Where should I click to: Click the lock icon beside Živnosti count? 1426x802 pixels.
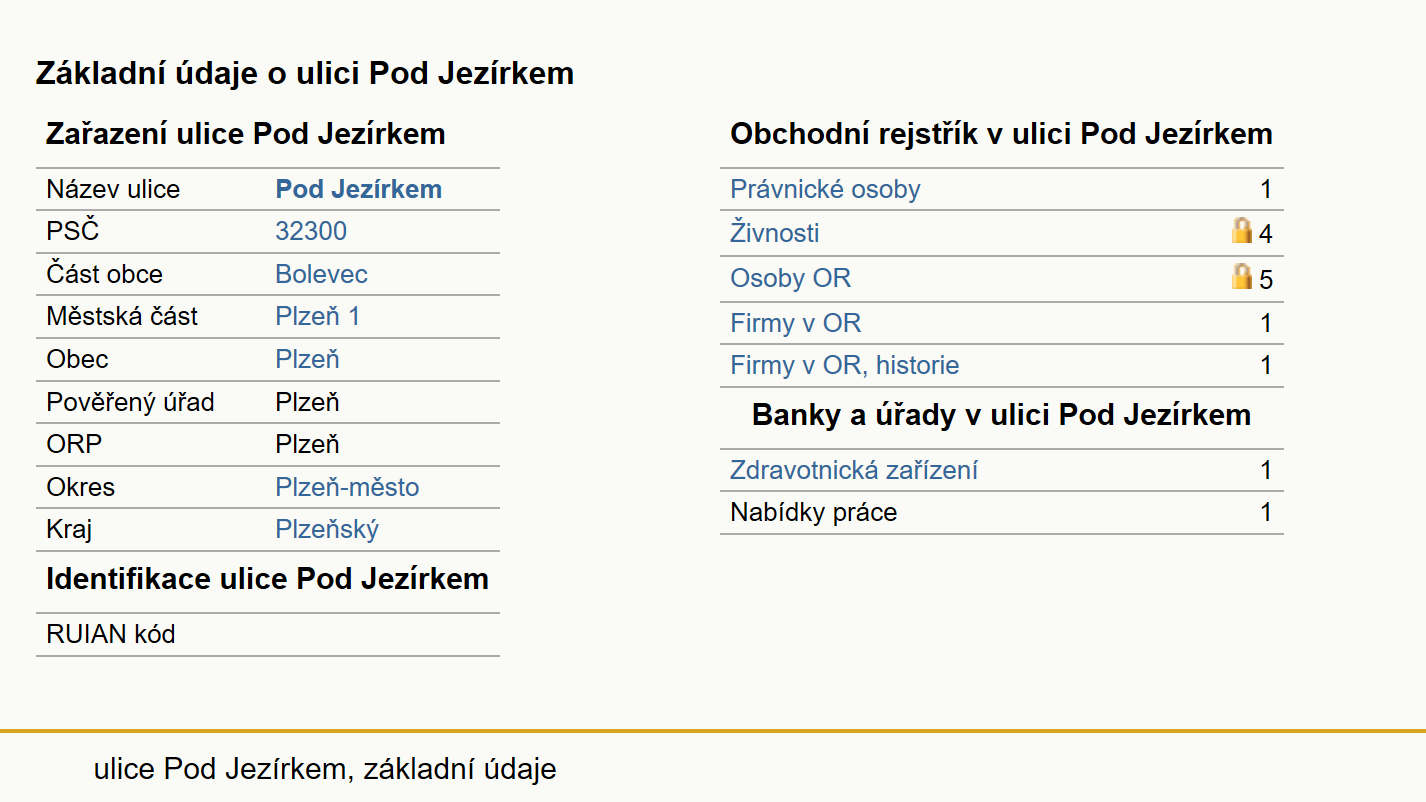[1241, 232]
